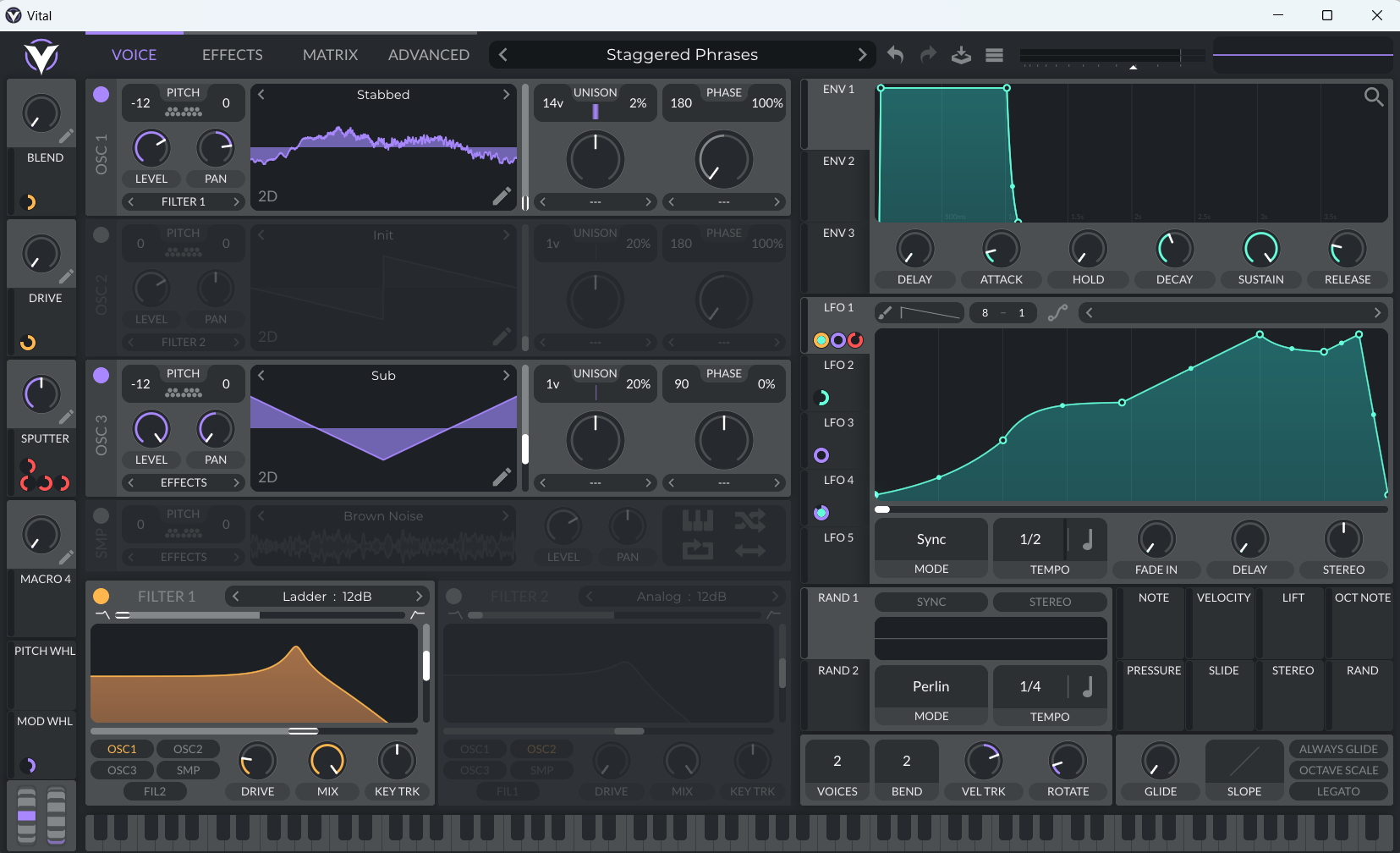Click the redo arrow icon
This screenshot has width=1400, height=853.
point(928,55)
